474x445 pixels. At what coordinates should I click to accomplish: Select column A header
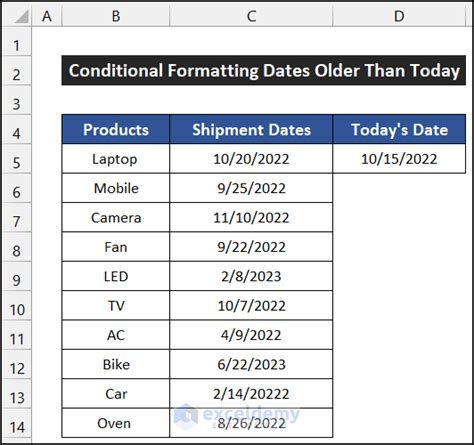pyautogui.click(x=47, y=16)
